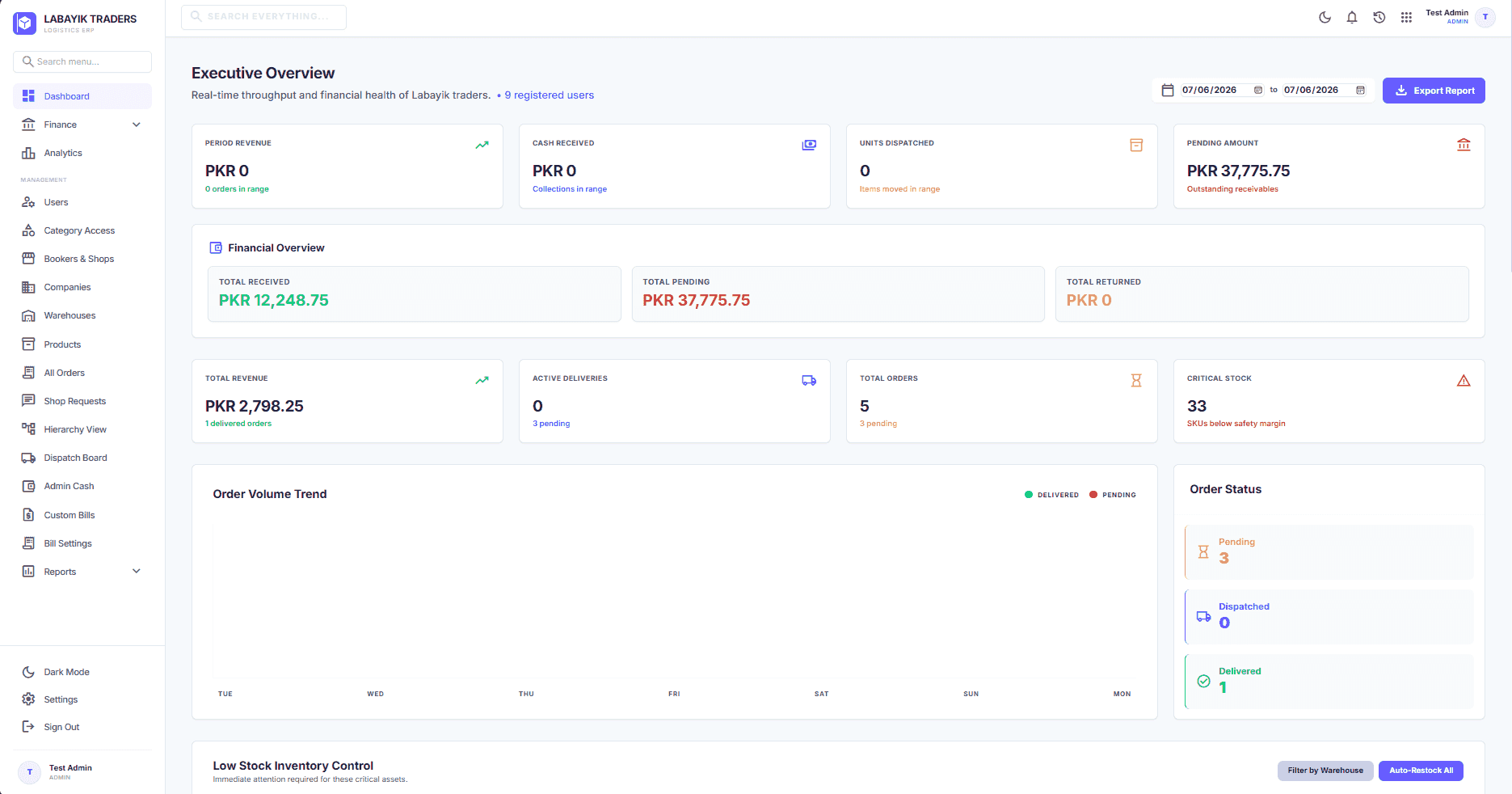Image resolution: width=1512 pixels, height=794 pixels.
Task: Click the Labayik Traders cube logo
Action: (x=25, y=23)
